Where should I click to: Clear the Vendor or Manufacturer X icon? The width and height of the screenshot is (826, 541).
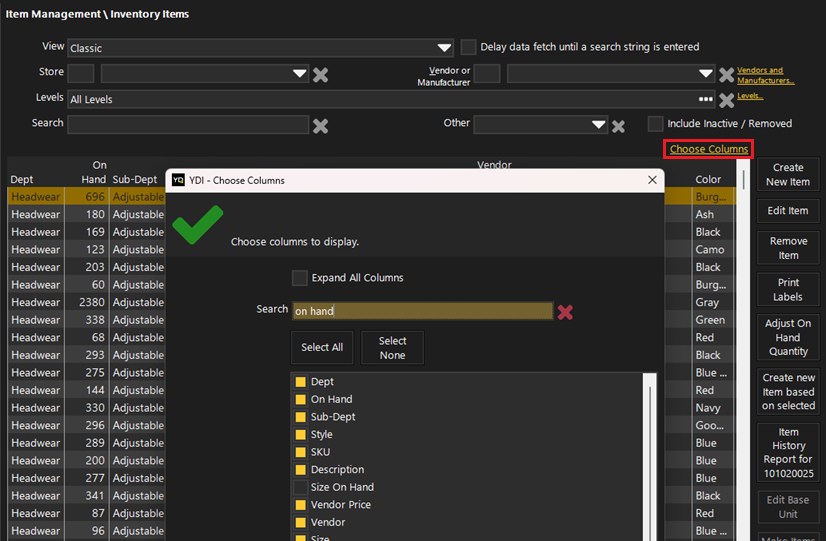pyautogui.click(x=727, y=75)
